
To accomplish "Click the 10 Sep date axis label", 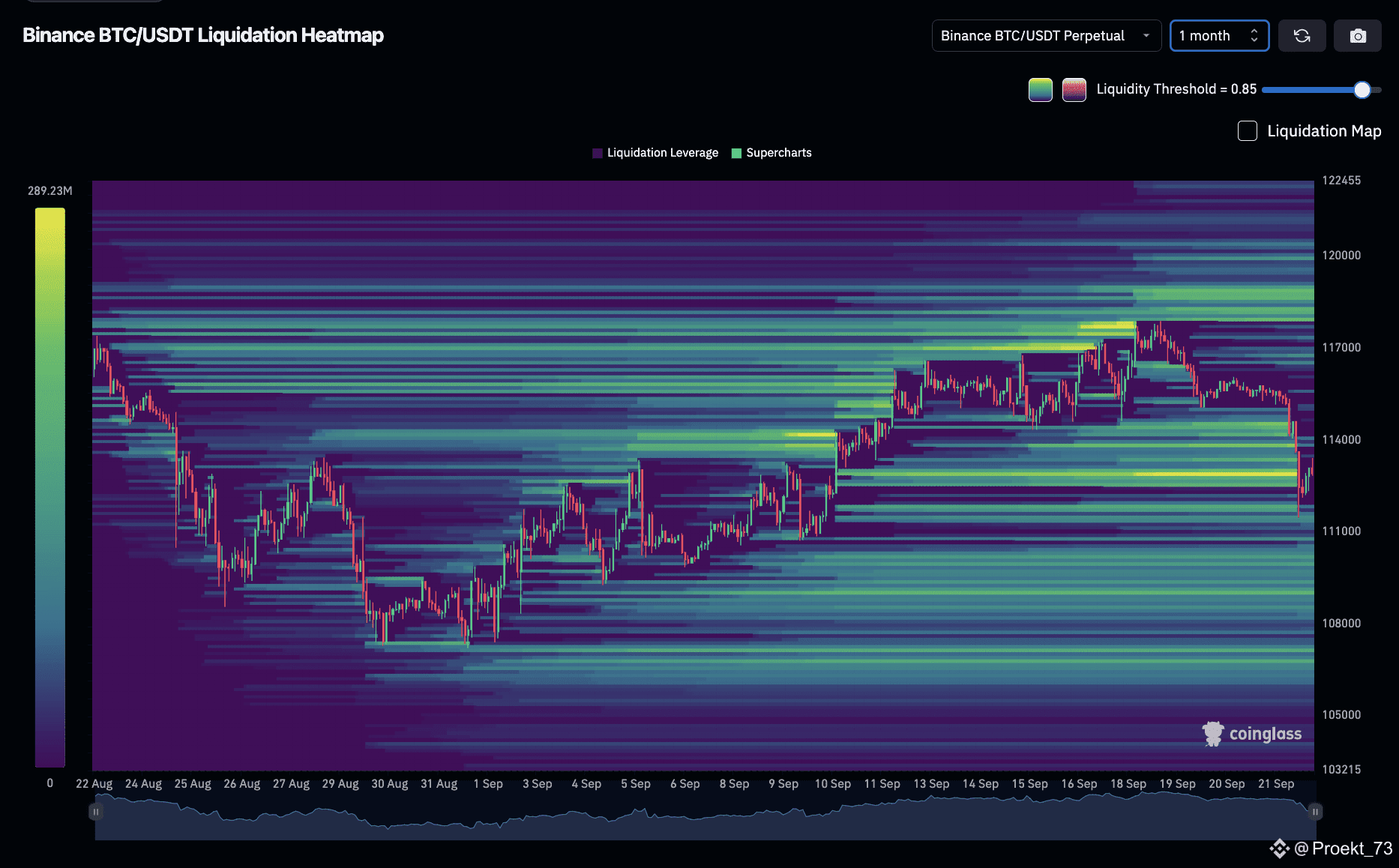I will (833, 784).
